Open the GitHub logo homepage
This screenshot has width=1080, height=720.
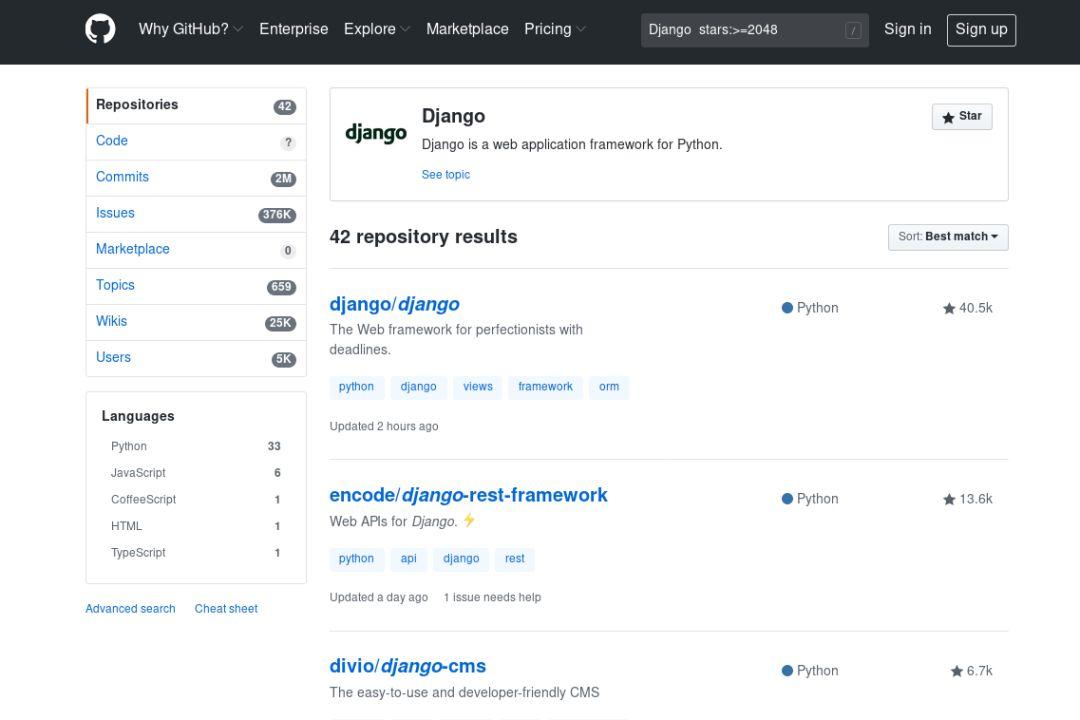[100, 29]
